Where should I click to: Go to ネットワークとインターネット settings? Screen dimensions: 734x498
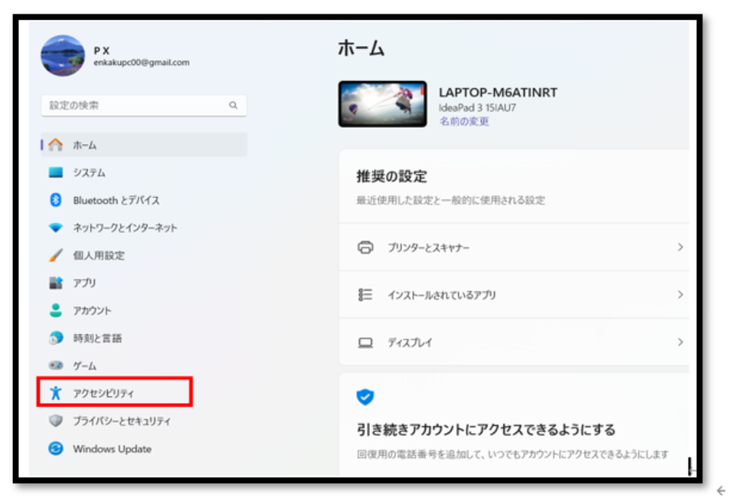click(x=144, y=227)
